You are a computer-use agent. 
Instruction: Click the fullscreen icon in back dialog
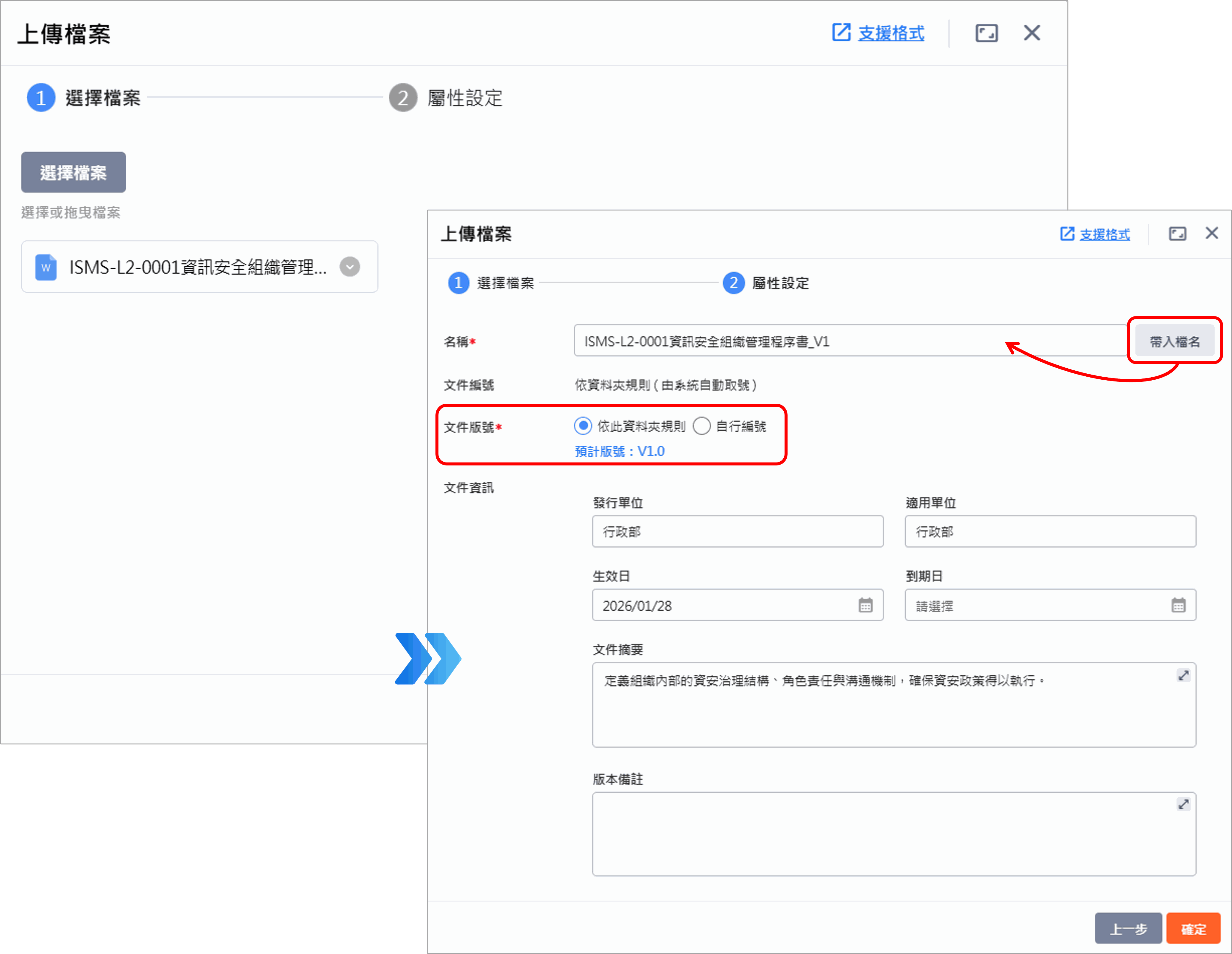click(986, 33)
